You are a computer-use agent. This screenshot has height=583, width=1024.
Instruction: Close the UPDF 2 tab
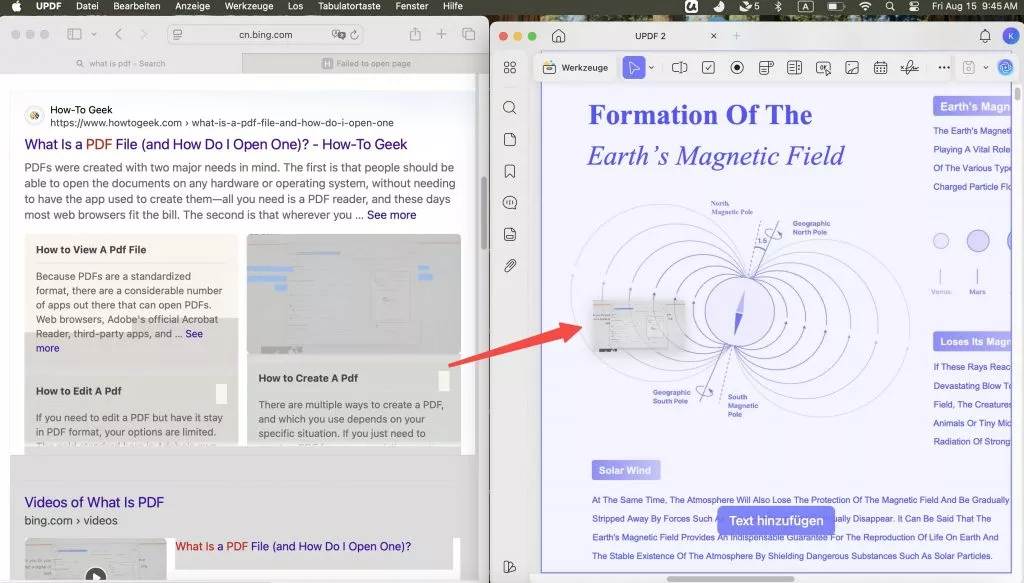coord(714,36)
